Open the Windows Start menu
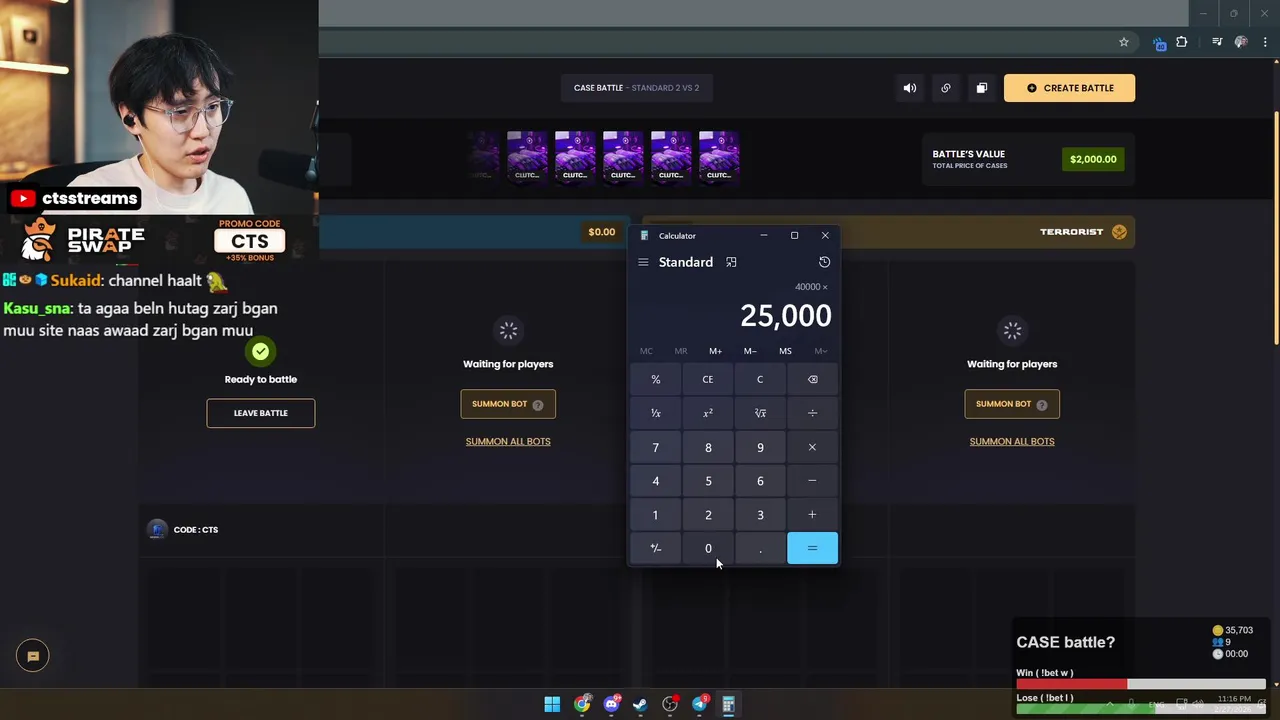The height and width of the screenshot is (720, 1280). pos(552,704)
